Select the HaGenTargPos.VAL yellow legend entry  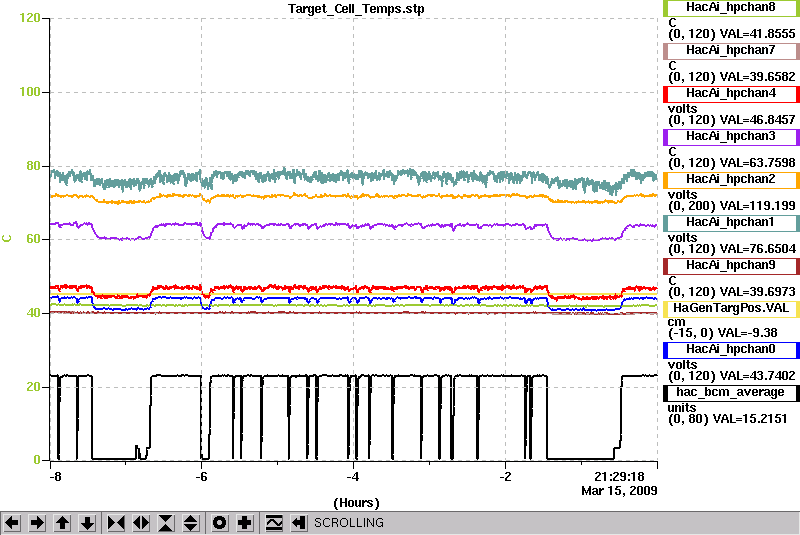tap(731, 309)
